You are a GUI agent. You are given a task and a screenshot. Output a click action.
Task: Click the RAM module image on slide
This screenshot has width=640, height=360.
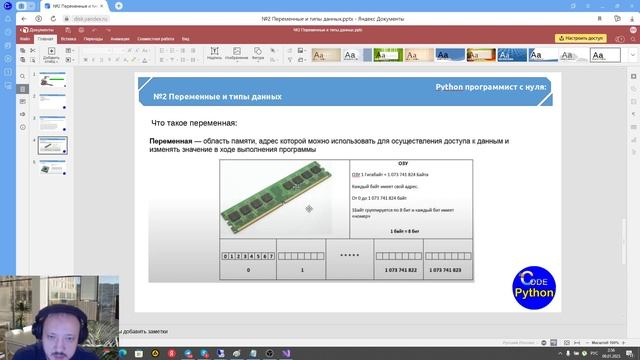[277, 197]
